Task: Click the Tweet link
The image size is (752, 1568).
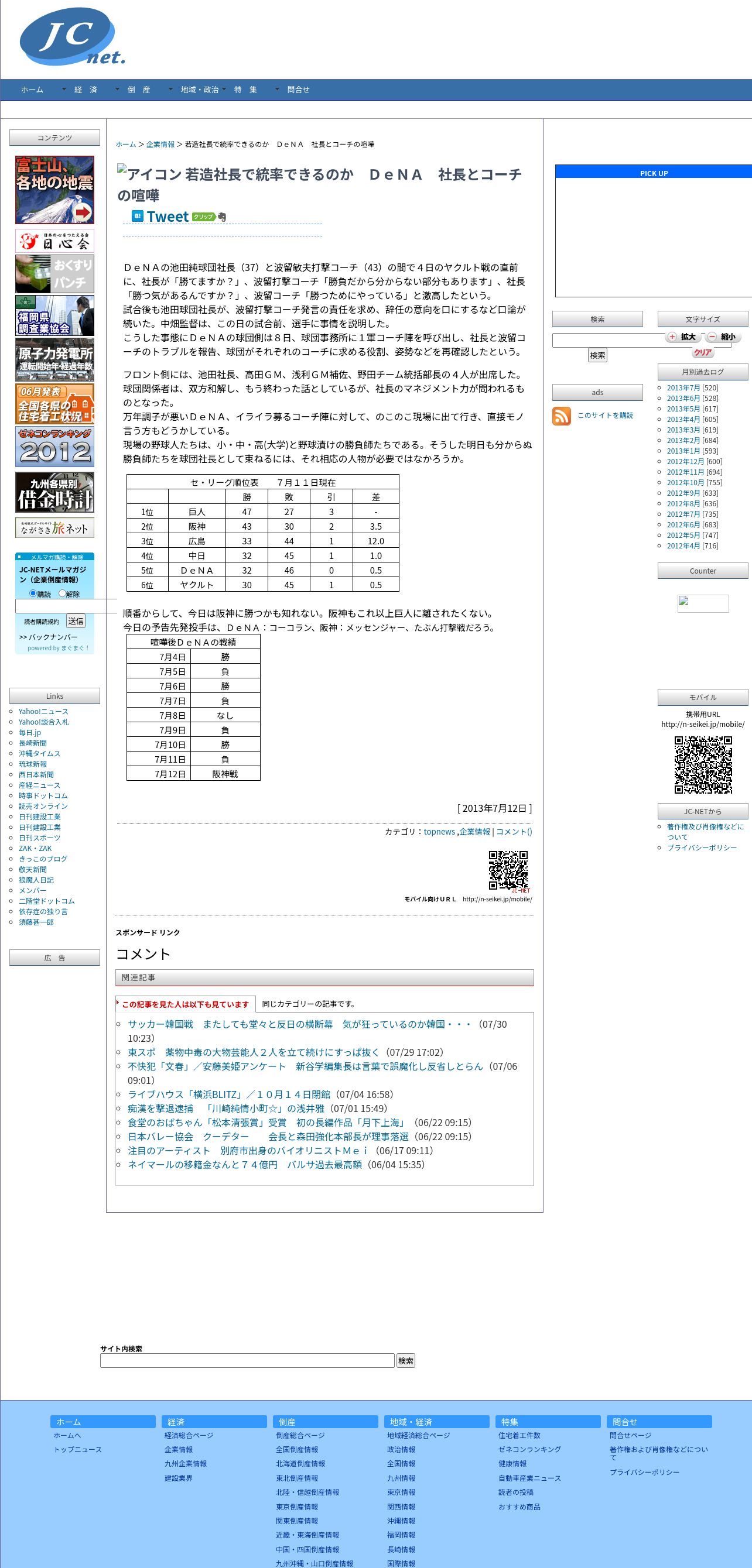Action: click(x=168, y=217)
